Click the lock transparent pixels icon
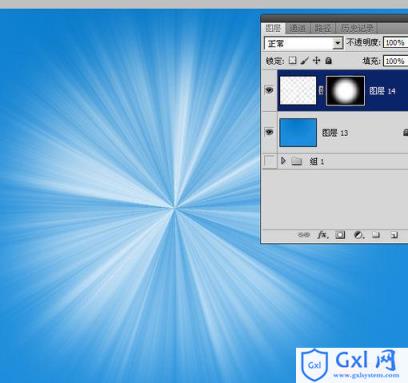The width and height of the screenshot is (408, 383). tap(292, 60)
